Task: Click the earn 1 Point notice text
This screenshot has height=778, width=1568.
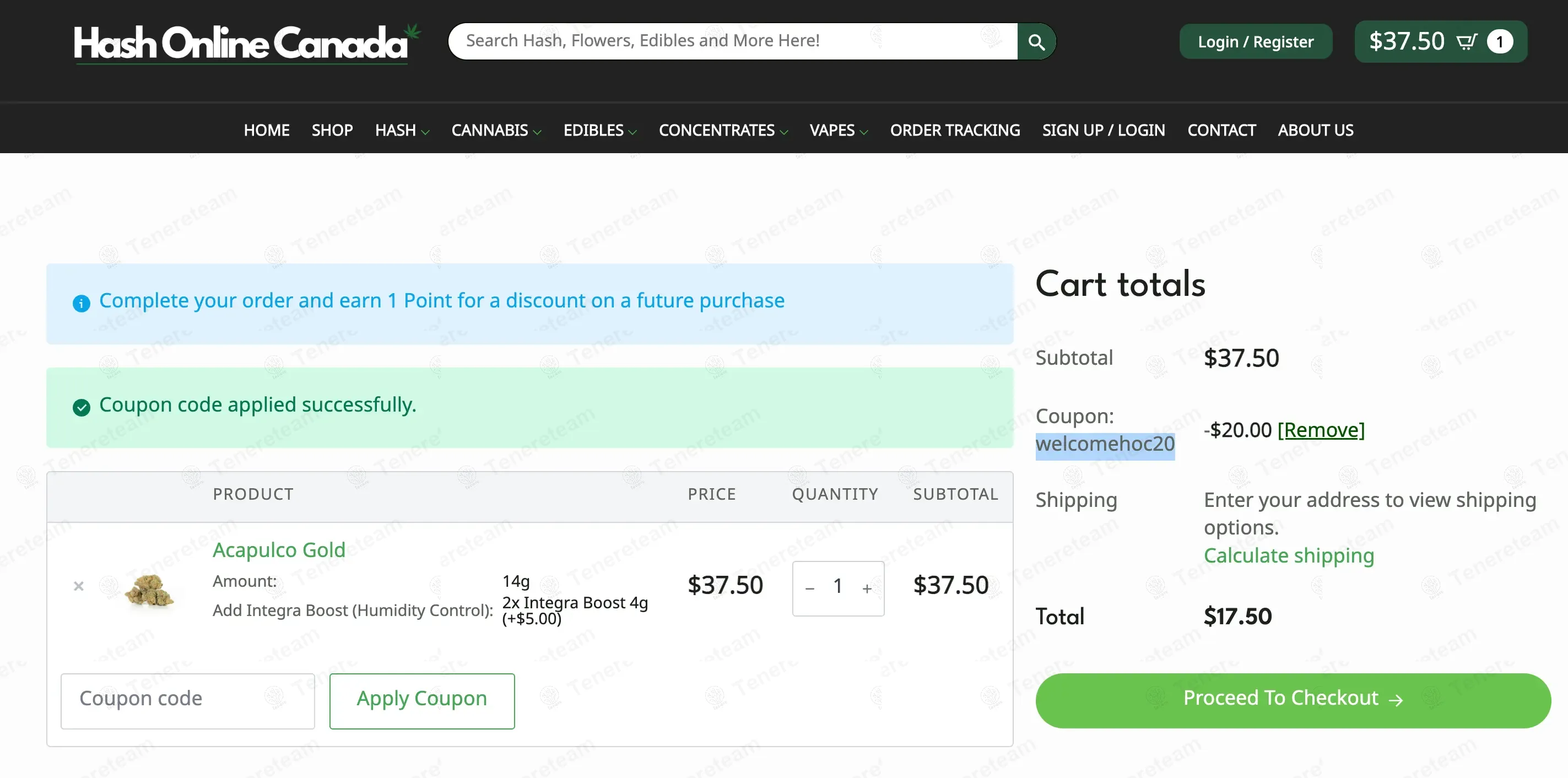Action: [441, 301]
